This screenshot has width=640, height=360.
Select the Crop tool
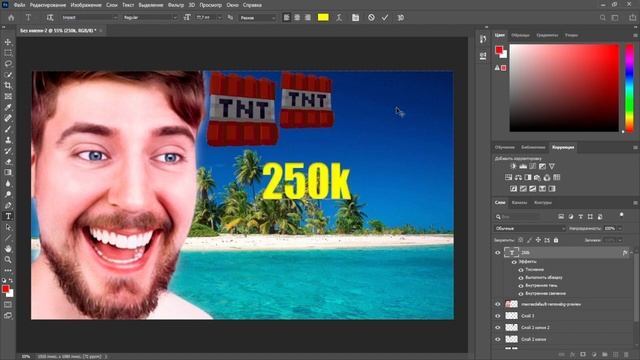pyautogui.click(x=8, y=86)
